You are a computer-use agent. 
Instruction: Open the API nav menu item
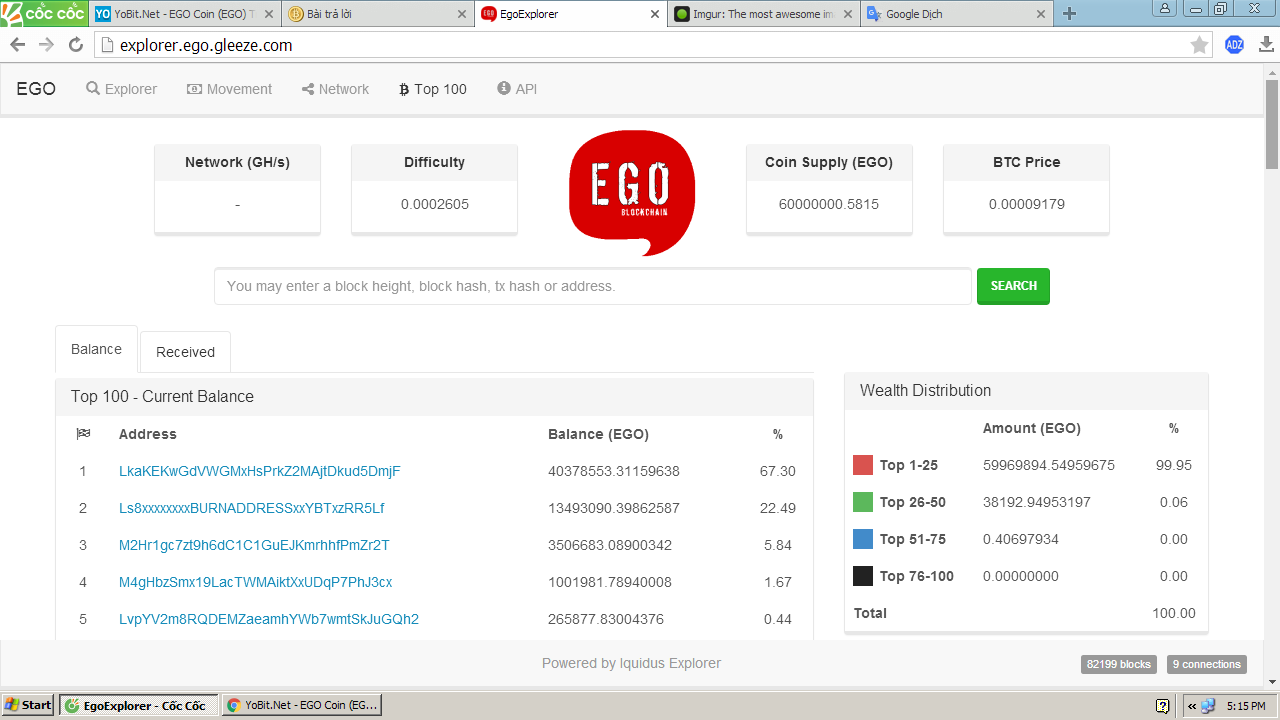coord(517,89)
